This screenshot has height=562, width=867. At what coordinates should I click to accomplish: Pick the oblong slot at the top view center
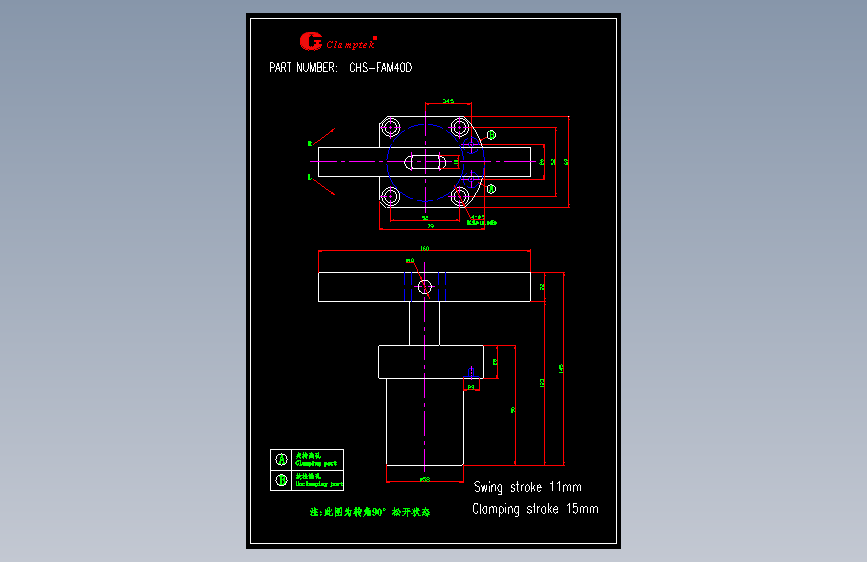click(425, 162)
